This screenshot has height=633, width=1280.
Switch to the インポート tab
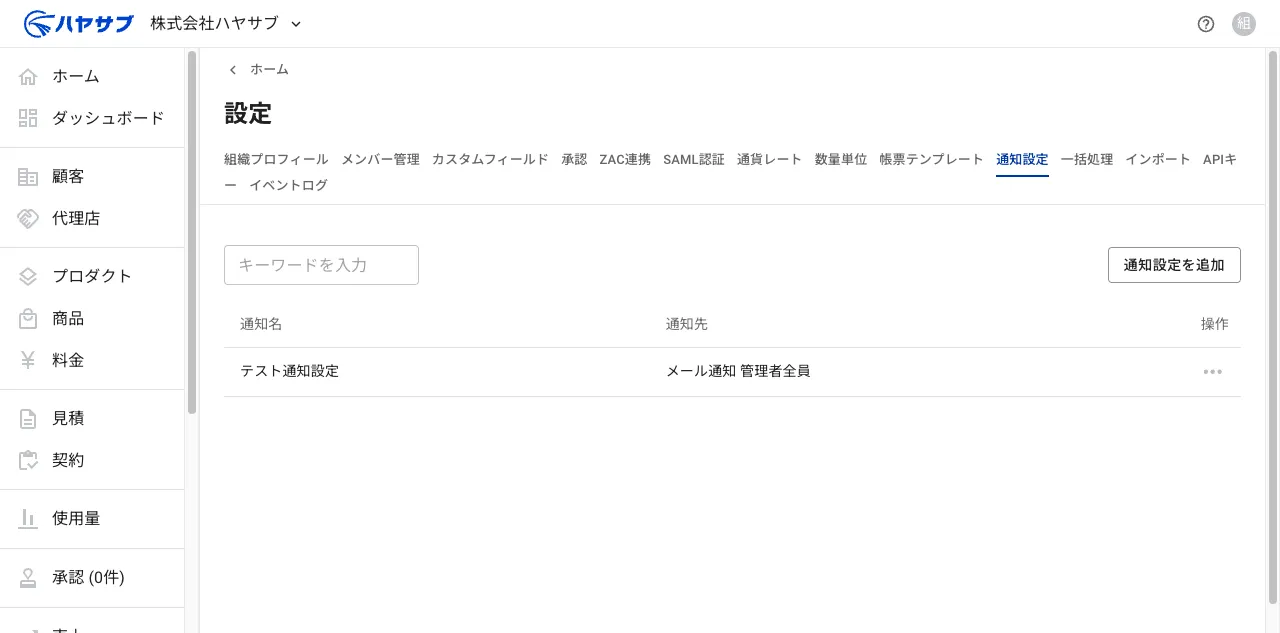point(1158,159)
